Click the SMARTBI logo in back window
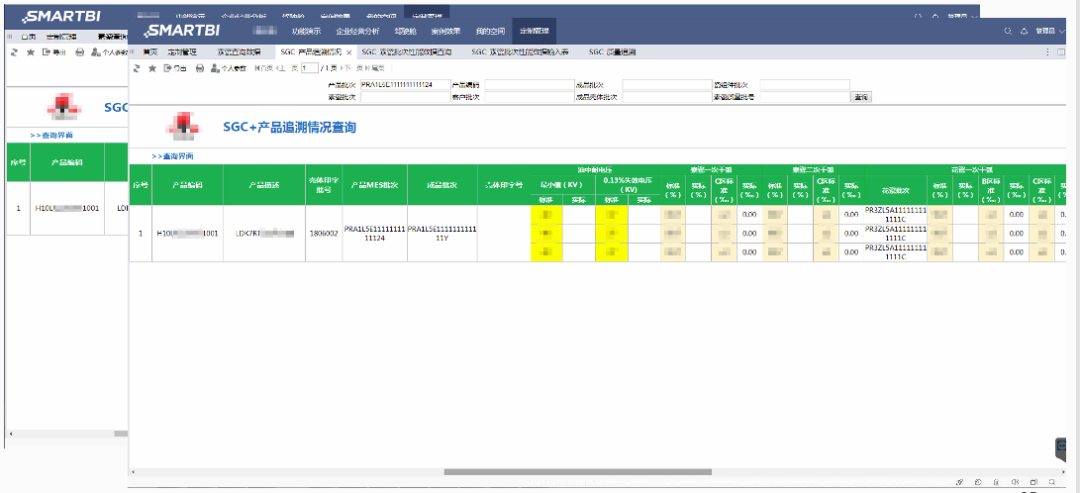This screenshot has width=1080, height=493. coord(61,17)
